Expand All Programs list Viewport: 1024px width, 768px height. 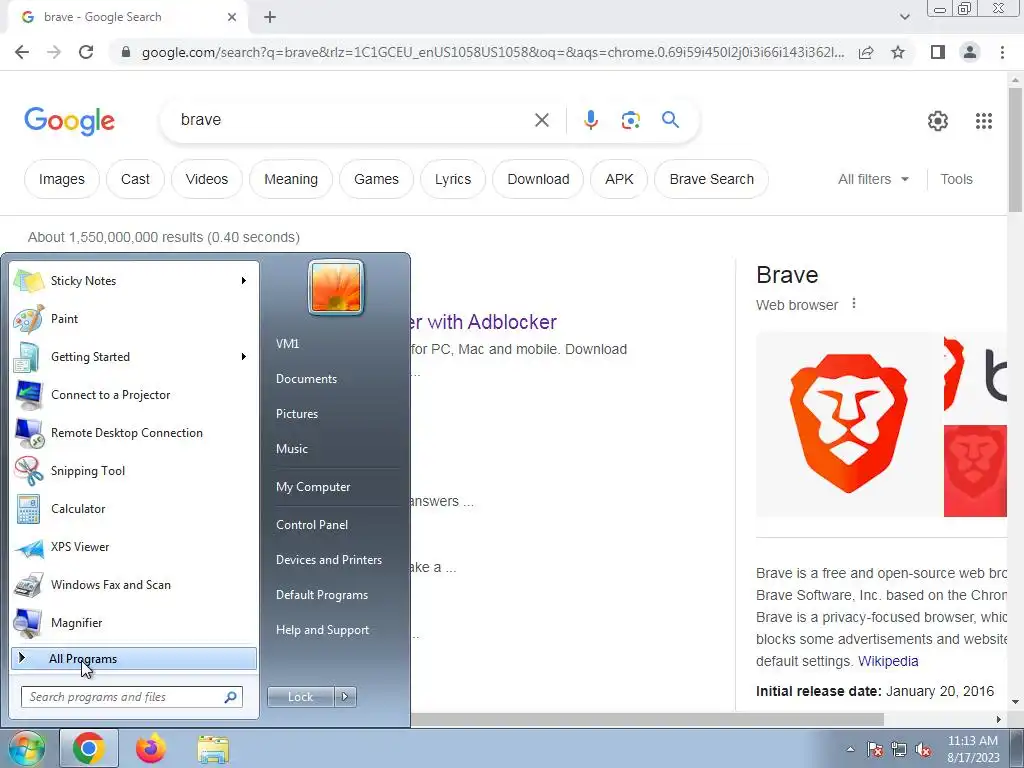[x=134, y=659]
